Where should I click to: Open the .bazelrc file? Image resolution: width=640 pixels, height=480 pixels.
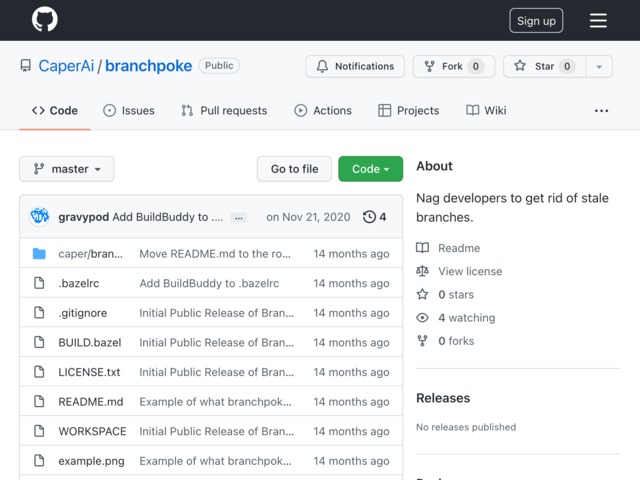79,283
